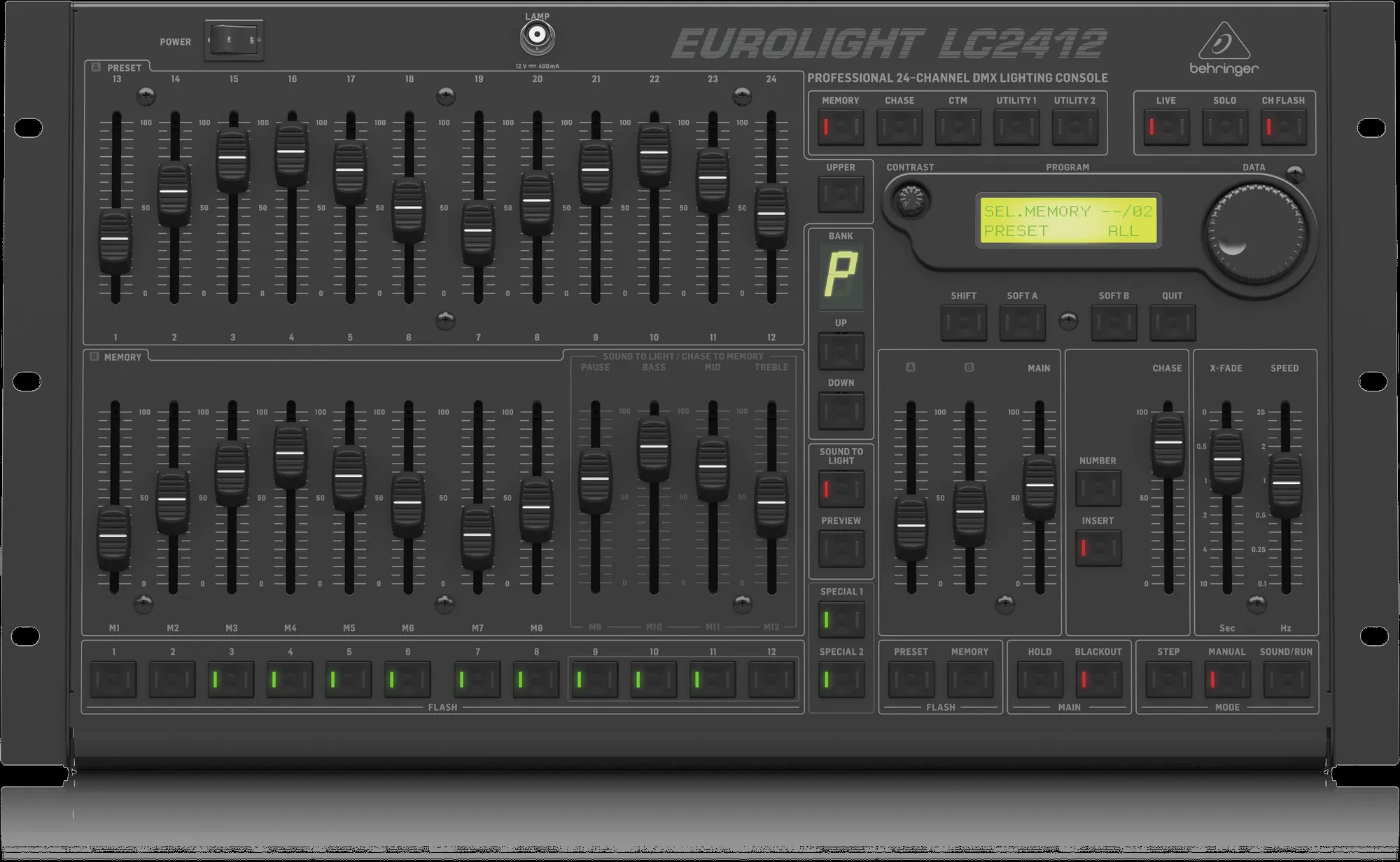Click the preset channel 13/1 fader
The height and width of the screenshot is (862, 1400).
[x=115, y=240]
